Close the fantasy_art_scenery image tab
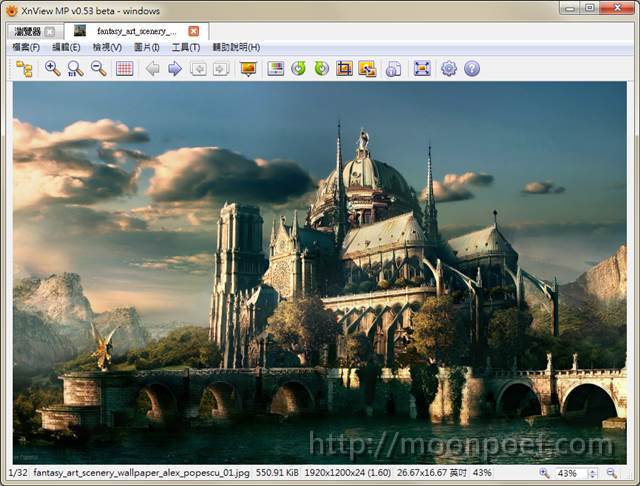The image size is (640, 486). 194,31
